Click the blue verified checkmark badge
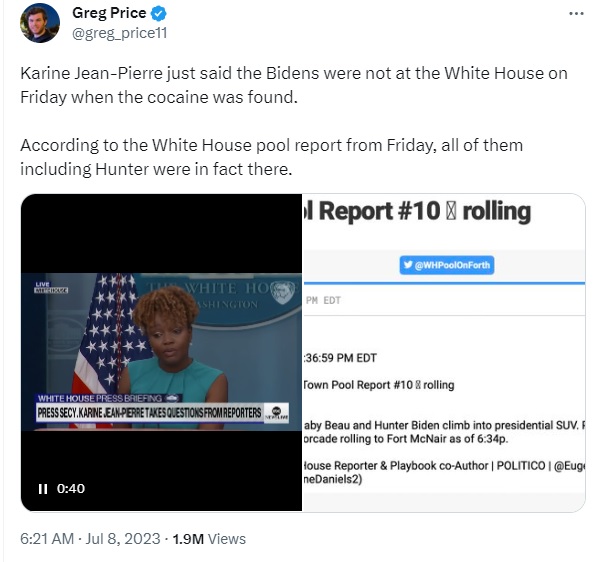This screenshot has height=562, width=601. coord(158,14)
